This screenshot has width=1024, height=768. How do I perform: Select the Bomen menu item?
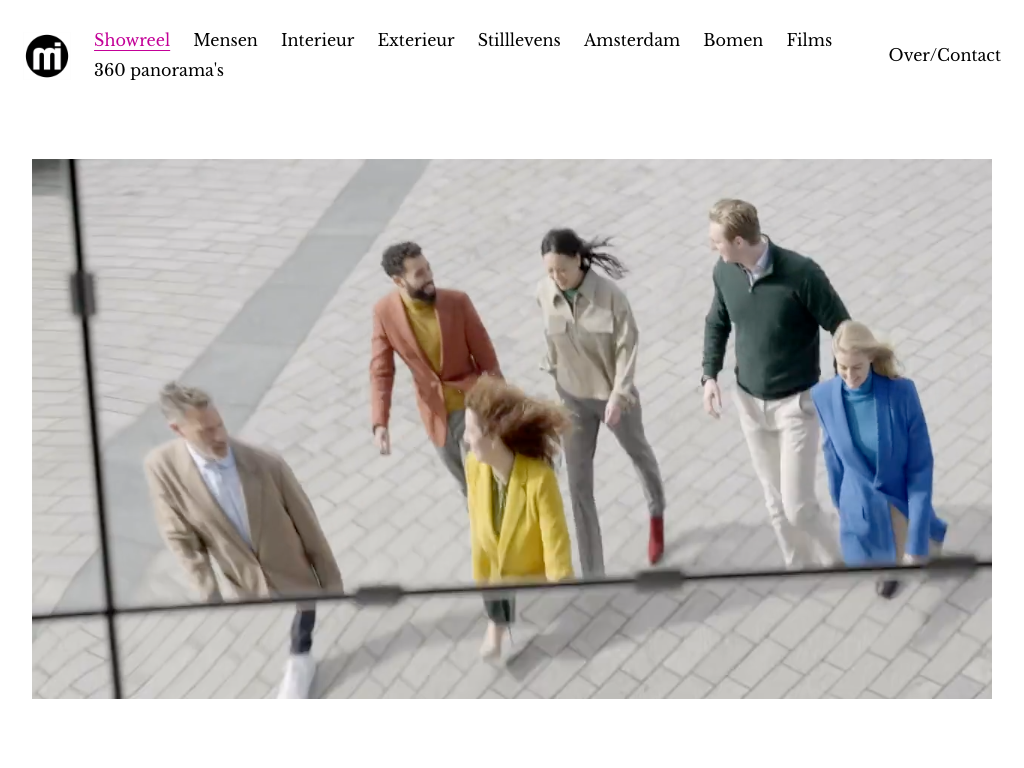(x=732, y=40)
